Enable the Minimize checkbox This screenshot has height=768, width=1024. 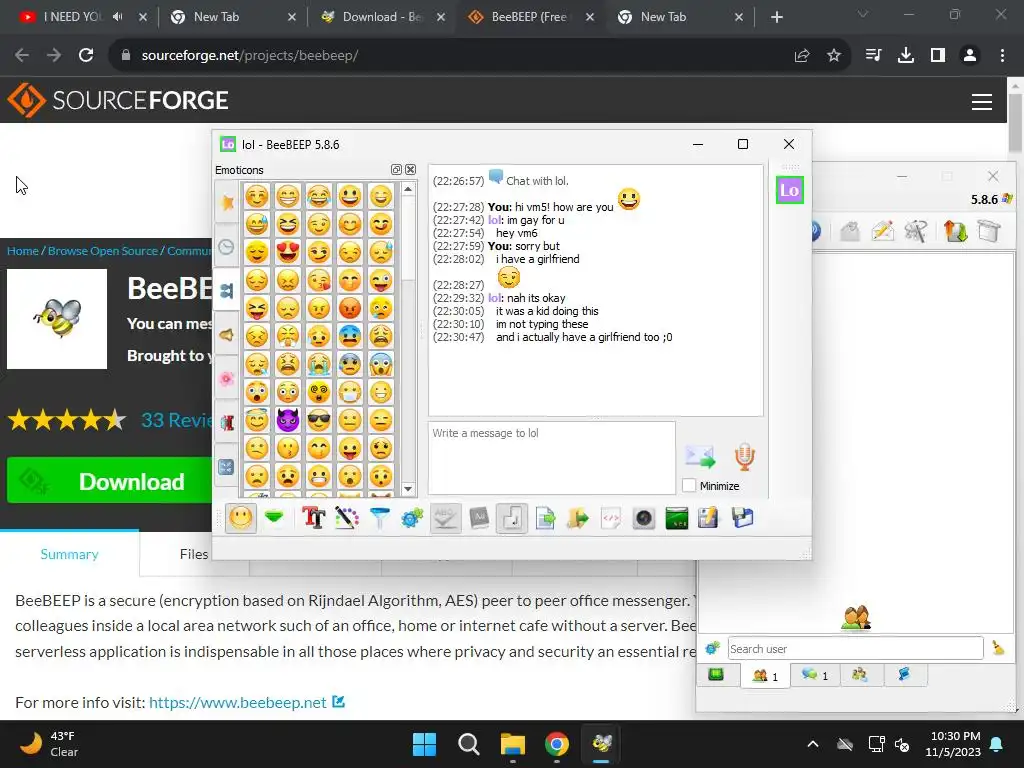tap(689, 486)
